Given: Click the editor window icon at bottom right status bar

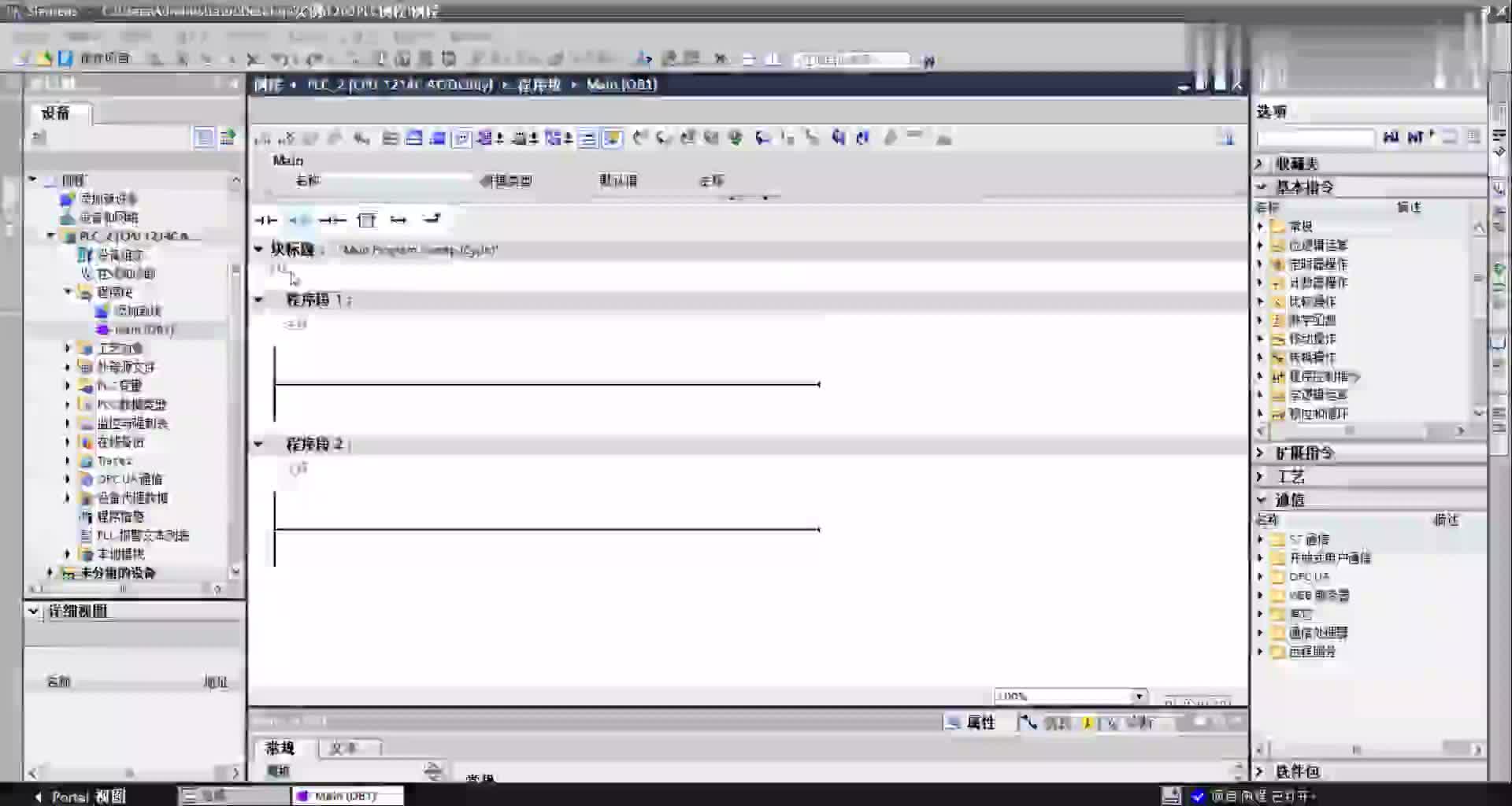Looking at the screenshot, I should (x=1172, y=796).
